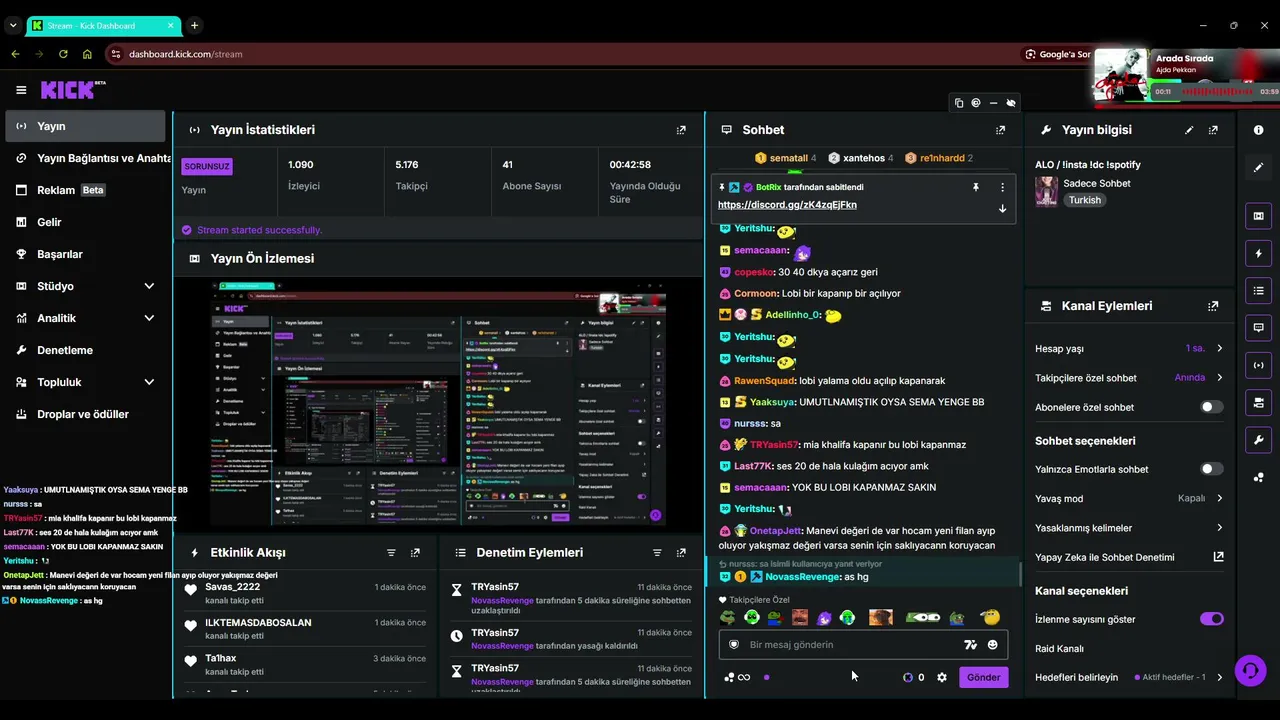Unpin the BotRix pinned message

click(975, 187)
